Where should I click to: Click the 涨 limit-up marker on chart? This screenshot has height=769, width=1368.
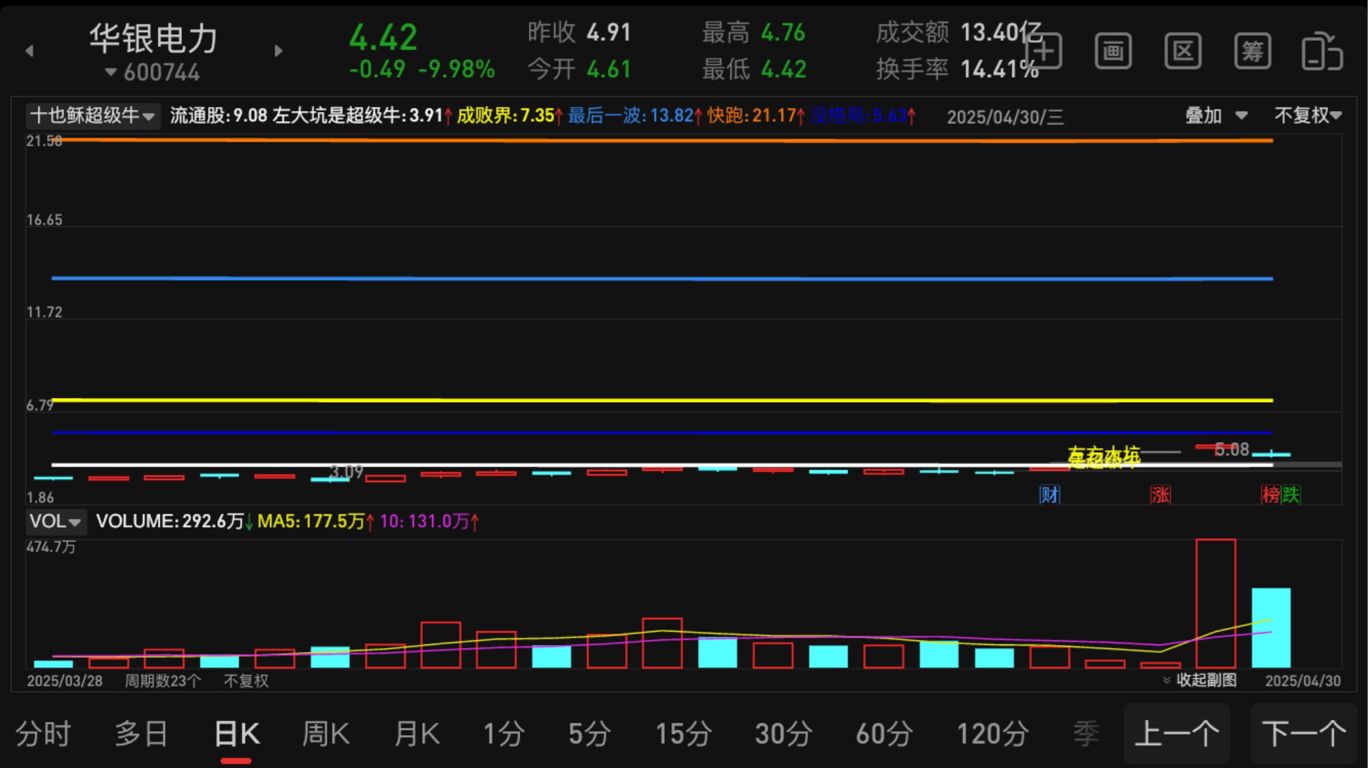point(1160,494)
